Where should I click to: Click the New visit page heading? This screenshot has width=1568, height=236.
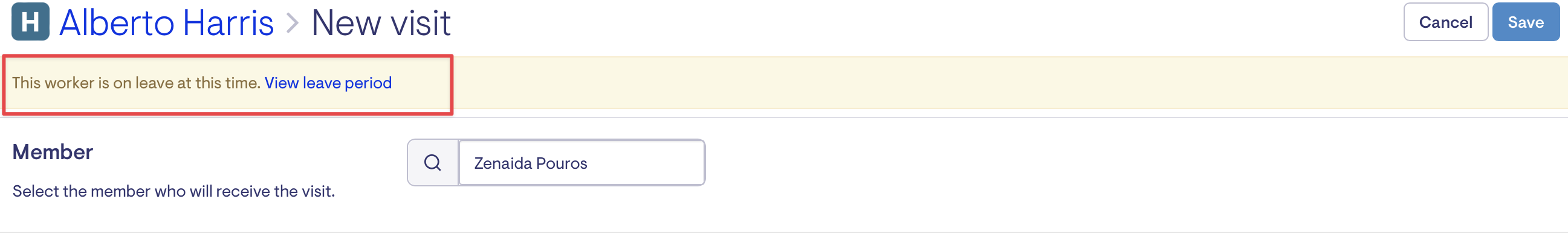380,23
